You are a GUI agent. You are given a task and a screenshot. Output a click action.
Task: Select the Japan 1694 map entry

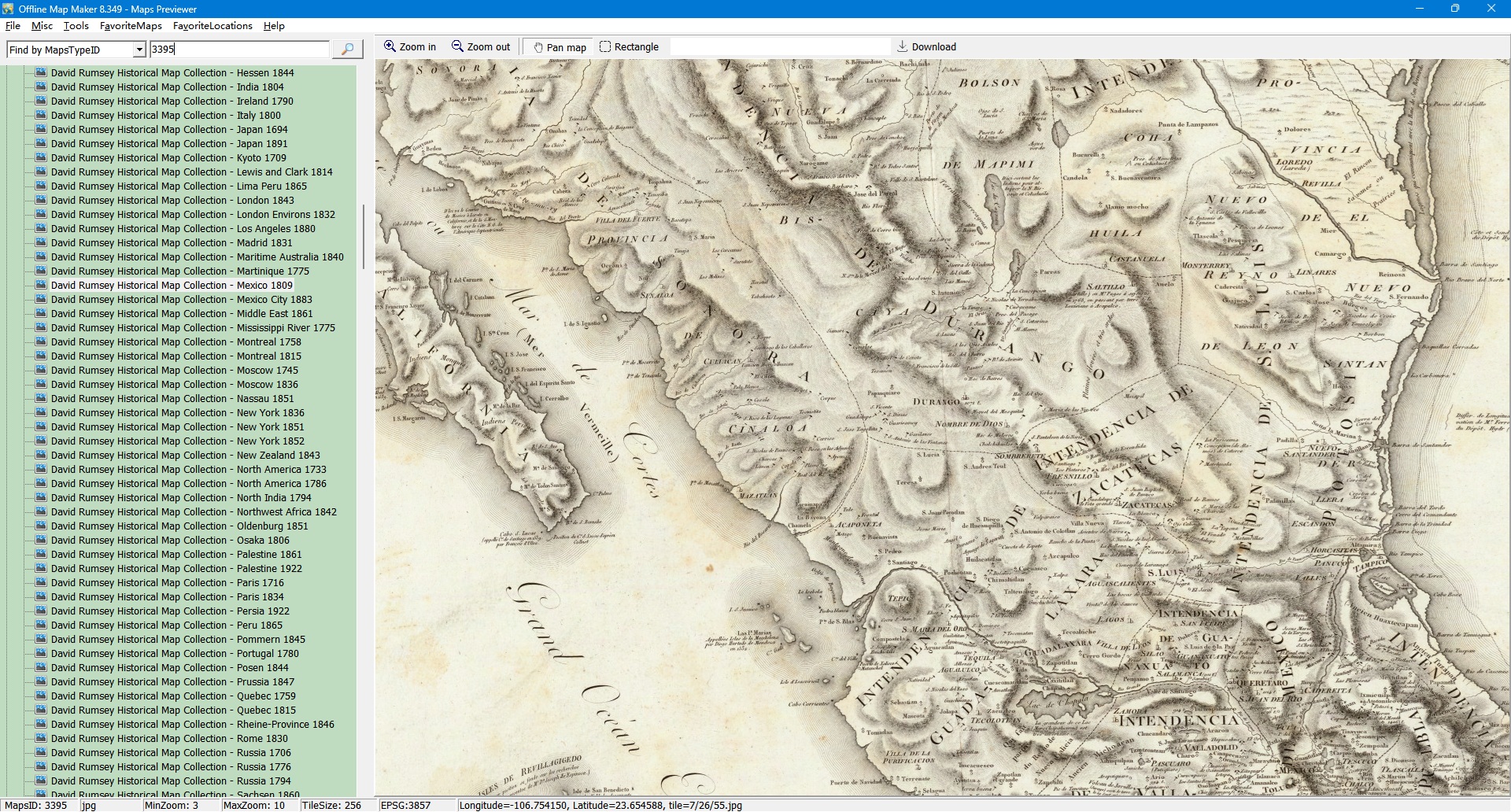click(x=169, y=130)
